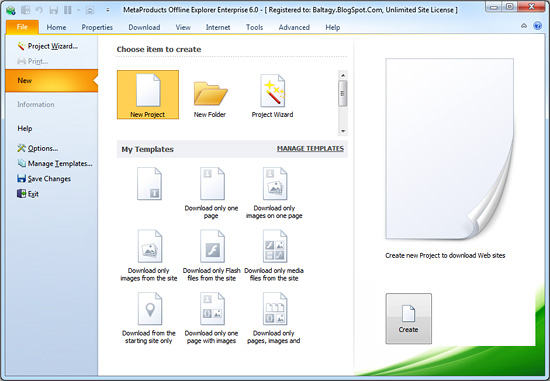Select the View tab
550x381 pixels.
tap(183, 27)
